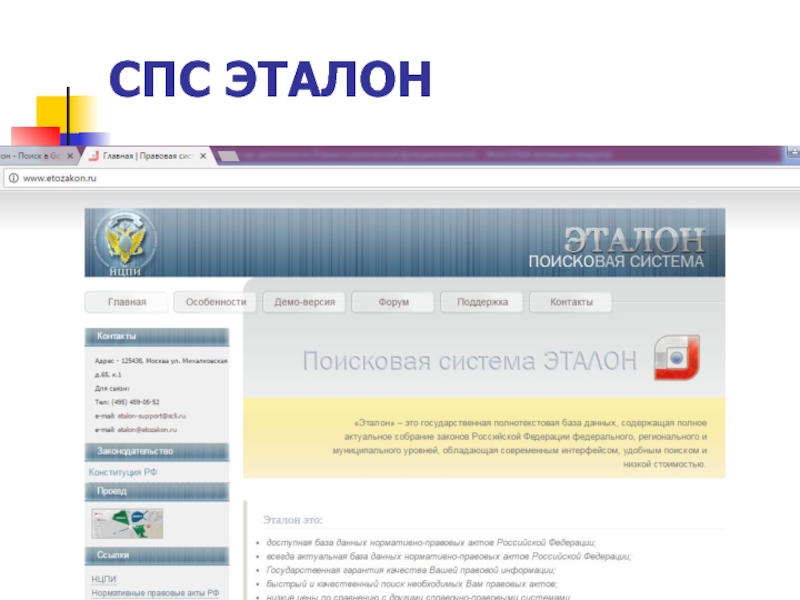This screenshot has height=600, width=800.
Task: Click the etalon-support e-mail link
Action: pyautogui.click(x=152, y=416)
